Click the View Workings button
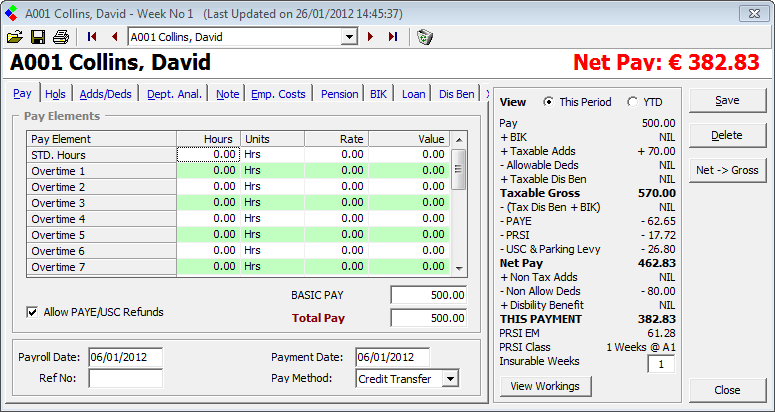775x412 pixels. tap(545, 386)
